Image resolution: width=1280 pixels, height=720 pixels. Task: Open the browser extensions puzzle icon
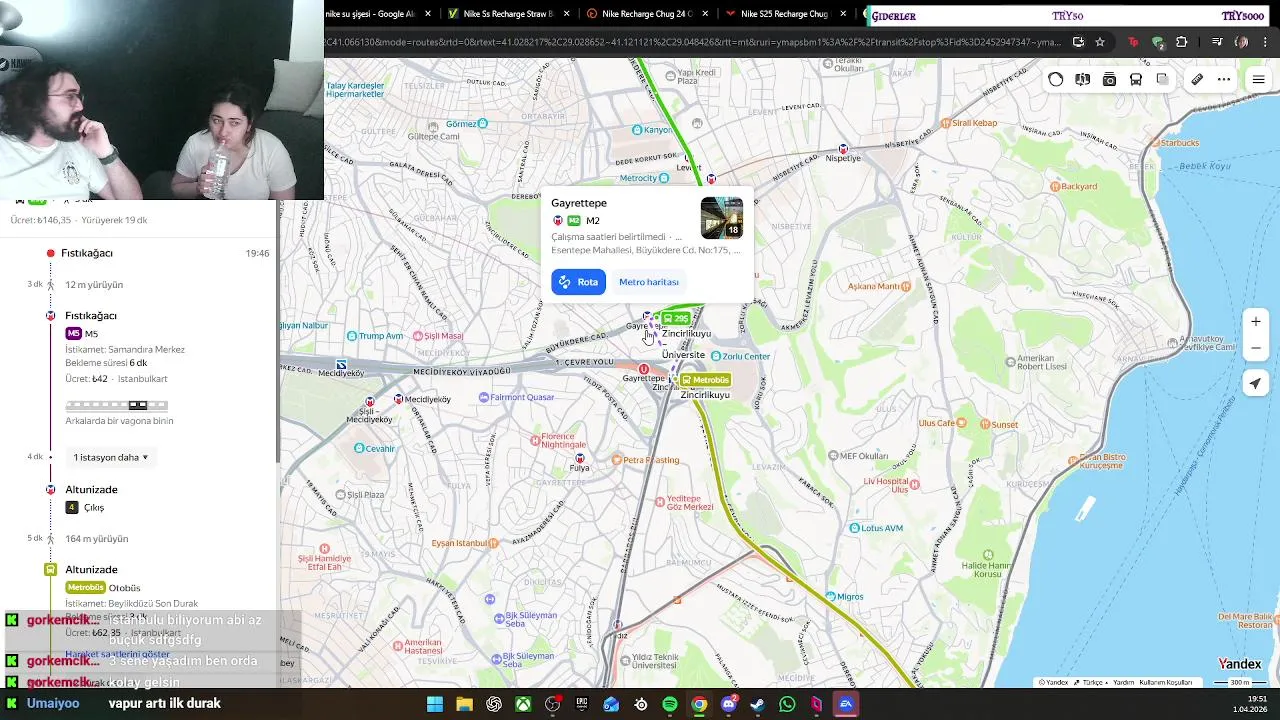[1182, 42]
